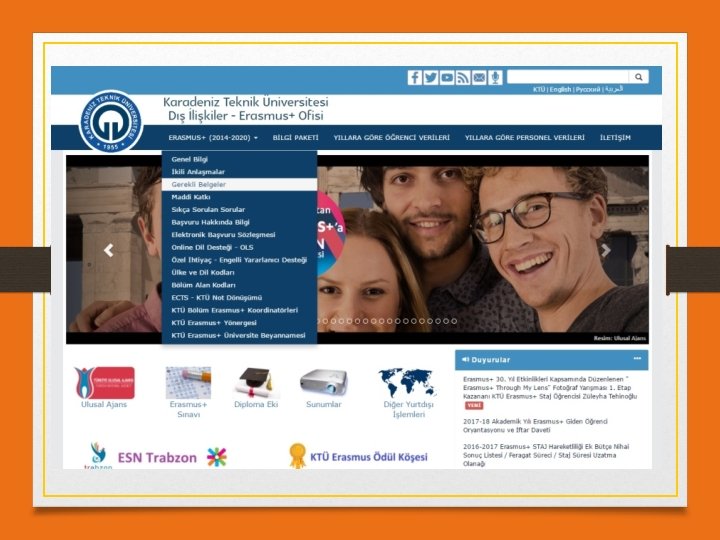Click the Karadeniz Teknik Üniversitesi logo
This screenshot has width=720, height=540.
111,122
